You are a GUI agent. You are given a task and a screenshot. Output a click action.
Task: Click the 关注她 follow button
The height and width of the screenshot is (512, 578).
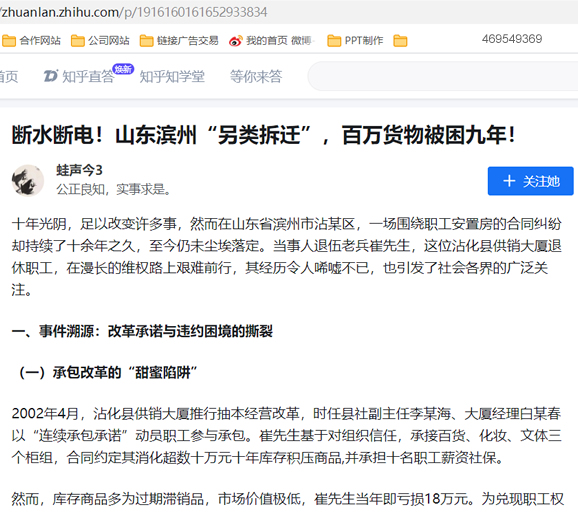point(530,181)
